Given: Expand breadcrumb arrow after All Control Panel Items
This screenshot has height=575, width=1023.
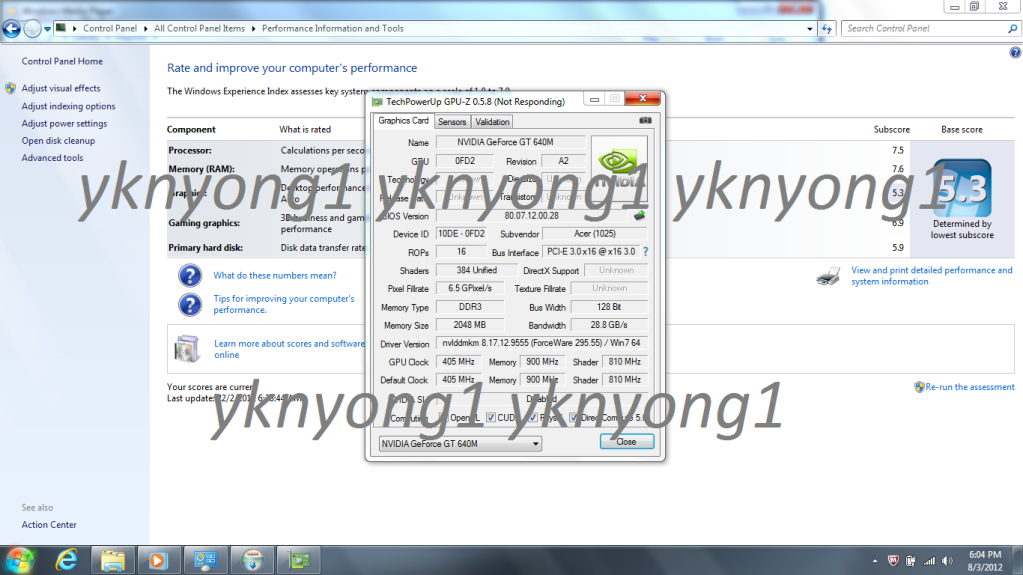Looking at the screenshot, I should pyautogui.click(x=253, y=29).
